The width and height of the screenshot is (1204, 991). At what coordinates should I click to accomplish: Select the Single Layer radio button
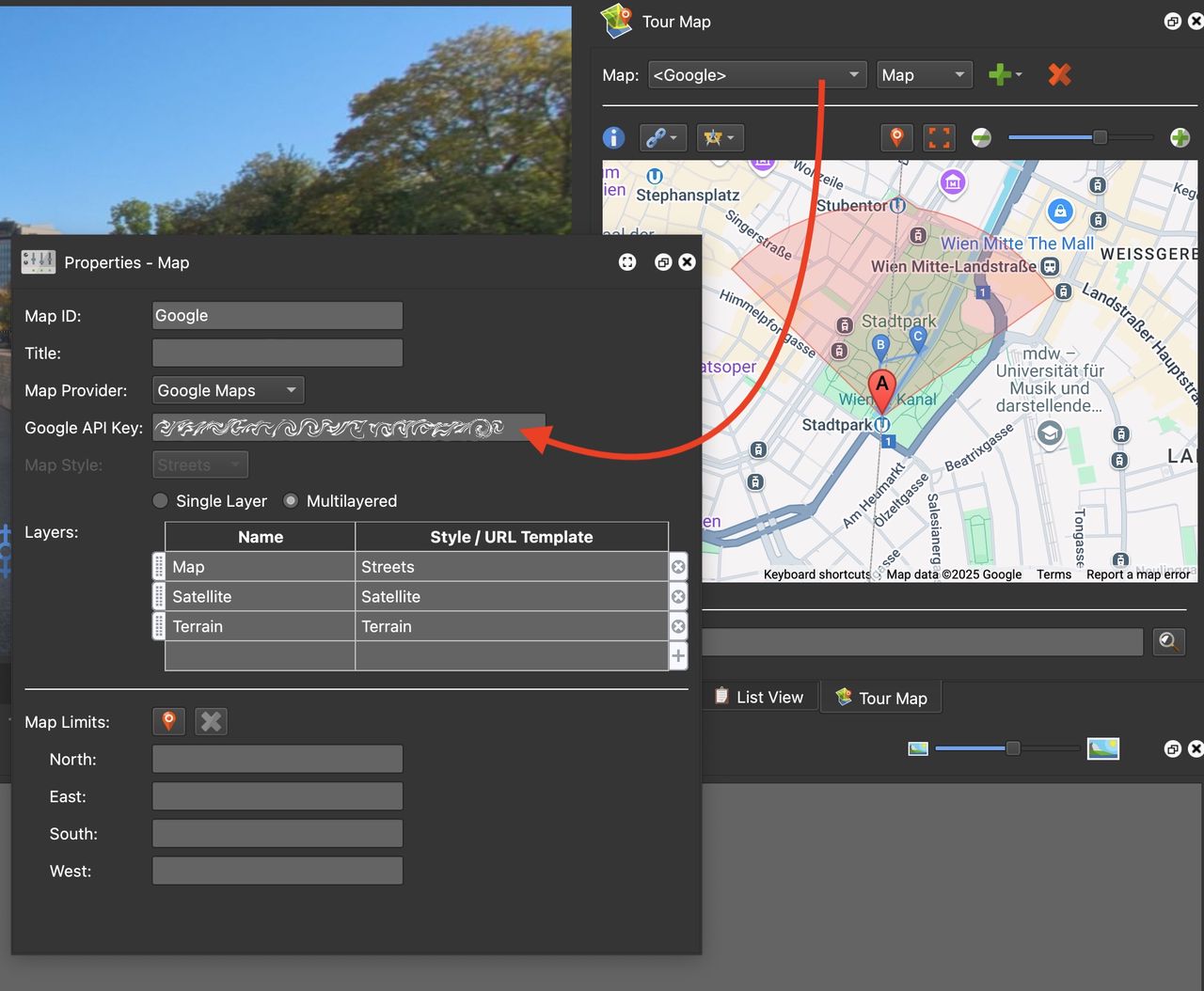(x=161, y=500)
